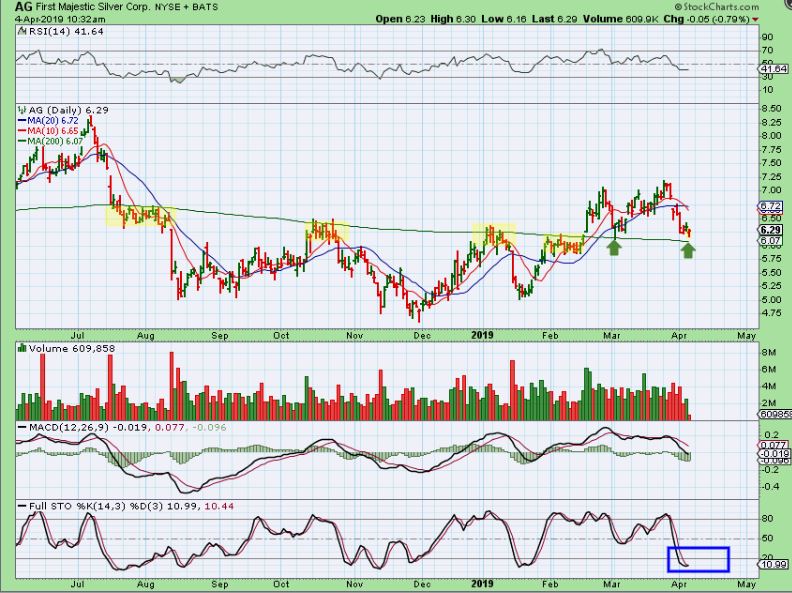This screenshot has height=593, width=792.
Task: Click the red down triangle after Chg
Action: pyautogui.click(x=755, y=19)
